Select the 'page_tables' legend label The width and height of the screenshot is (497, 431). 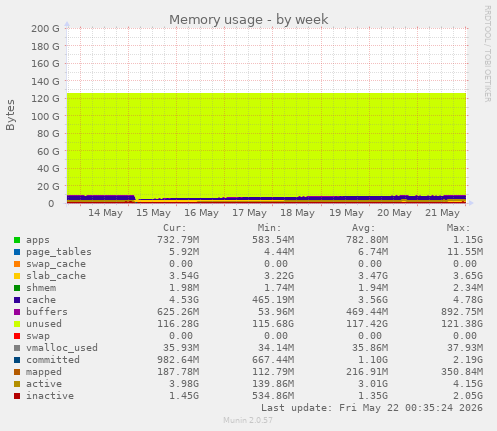(59, 252)
